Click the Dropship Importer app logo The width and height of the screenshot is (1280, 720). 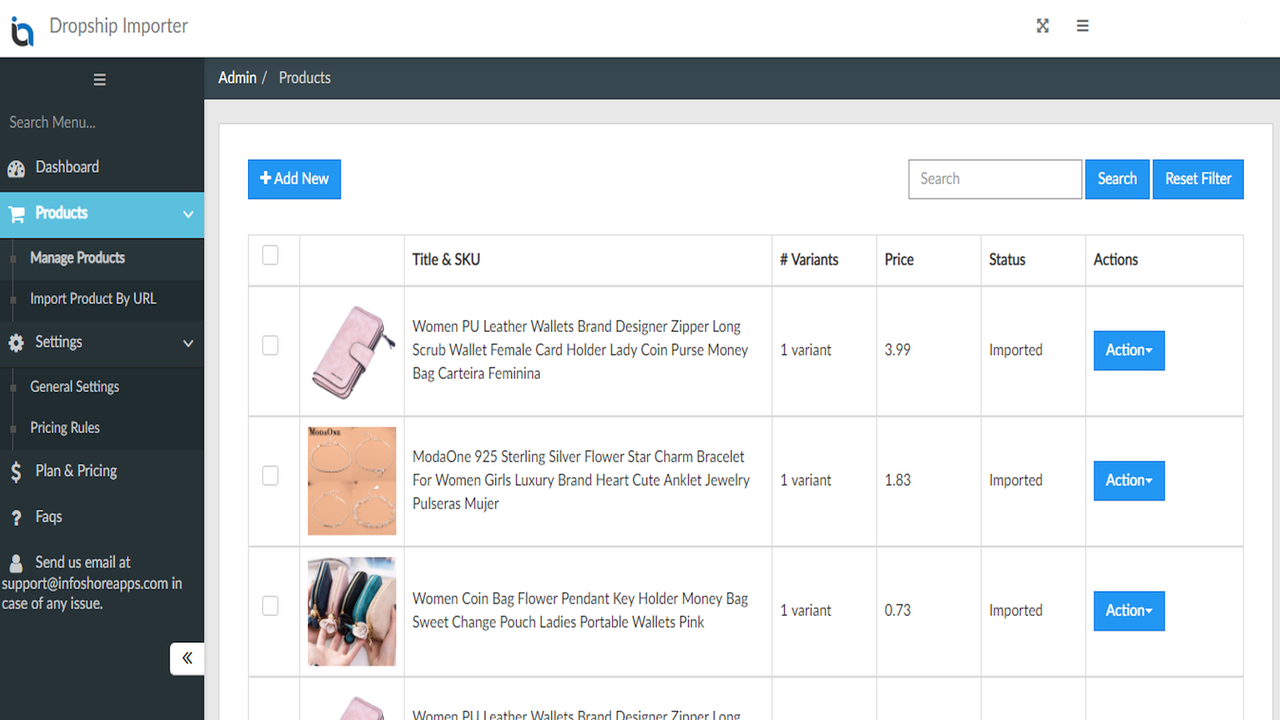(x=21, y=31)
